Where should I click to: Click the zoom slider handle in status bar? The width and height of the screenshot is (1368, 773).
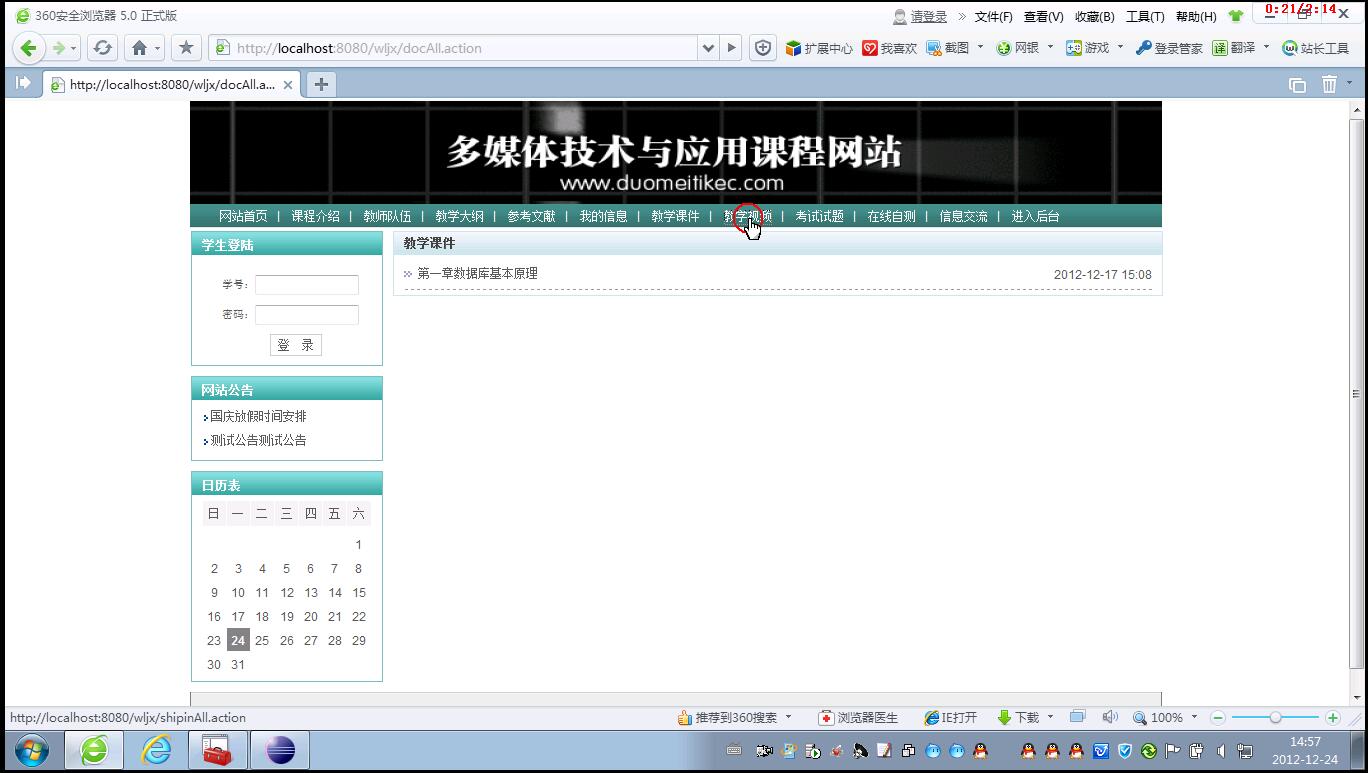(x=1275, y=717)
